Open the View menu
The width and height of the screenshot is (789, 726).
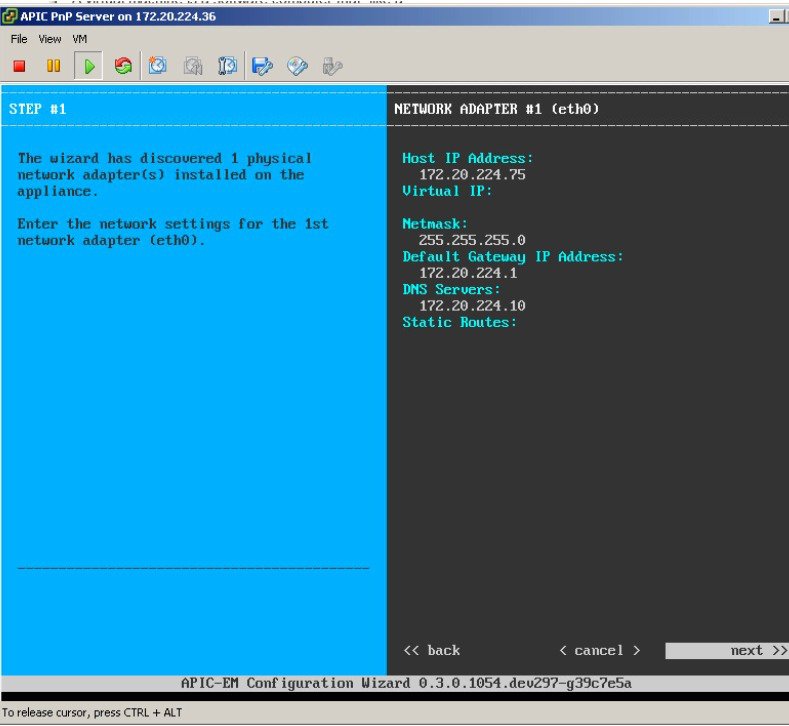pos(50,39)
